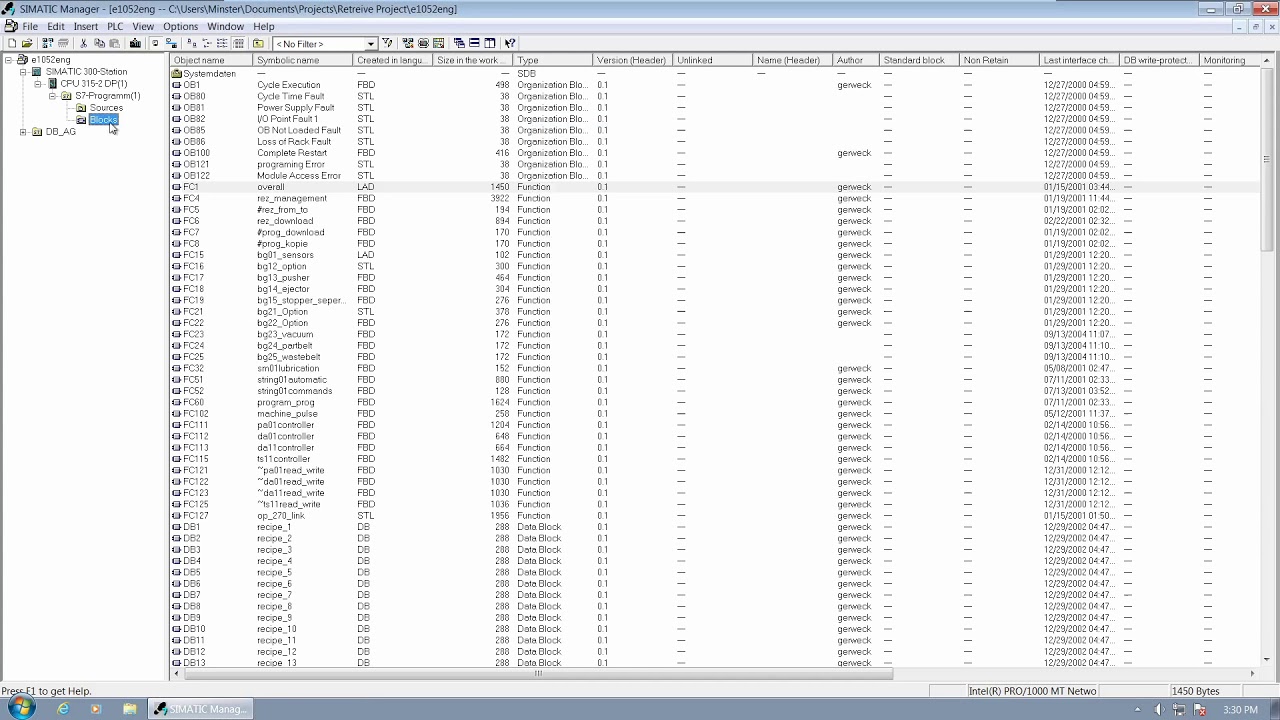Open the PLC menu
1280x720 pixels.
tap(115, 26)
